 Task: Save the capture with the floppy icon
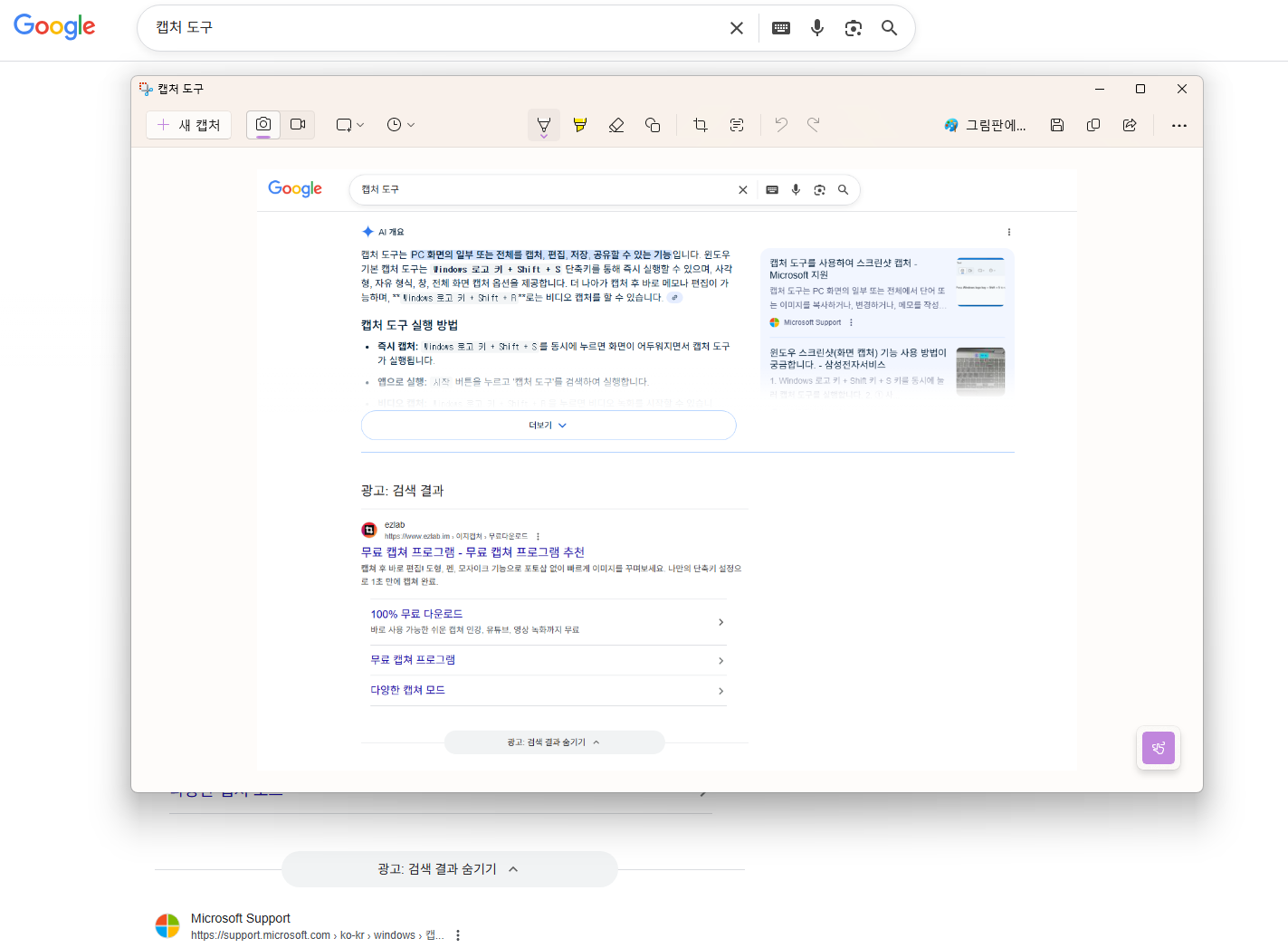point(1057,125)
